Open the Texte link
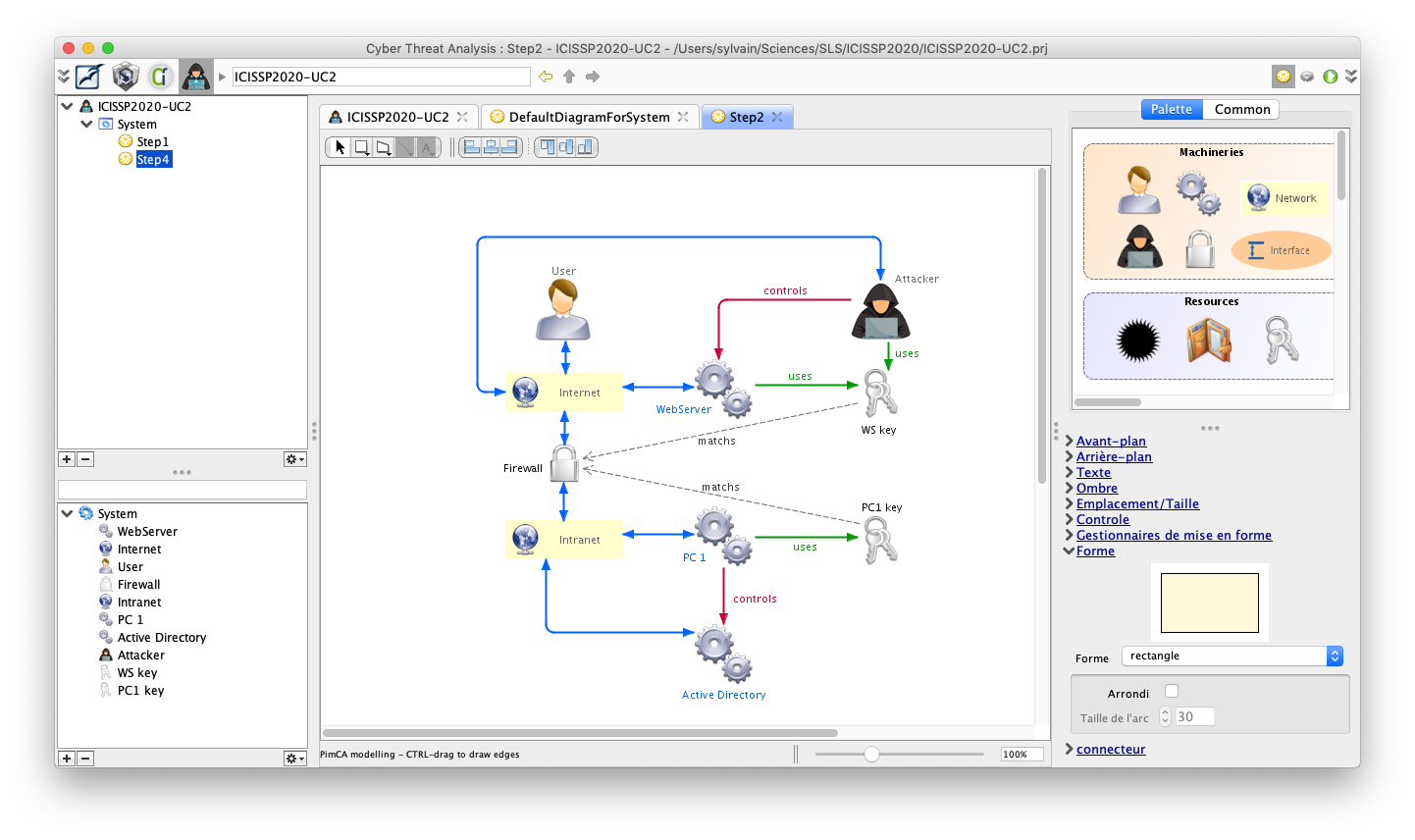 [x=1093, y=472]
